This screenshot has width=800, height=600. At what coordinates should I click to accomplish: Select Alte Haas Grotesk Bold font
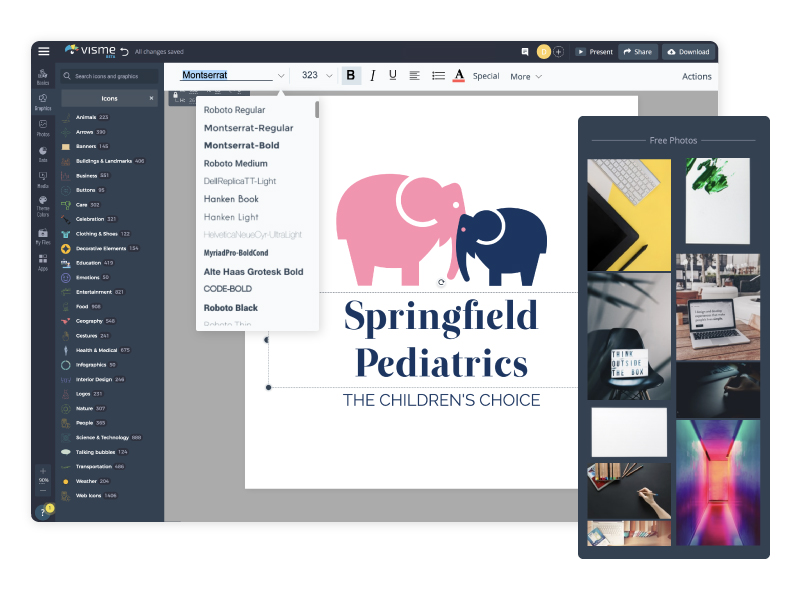255,271
